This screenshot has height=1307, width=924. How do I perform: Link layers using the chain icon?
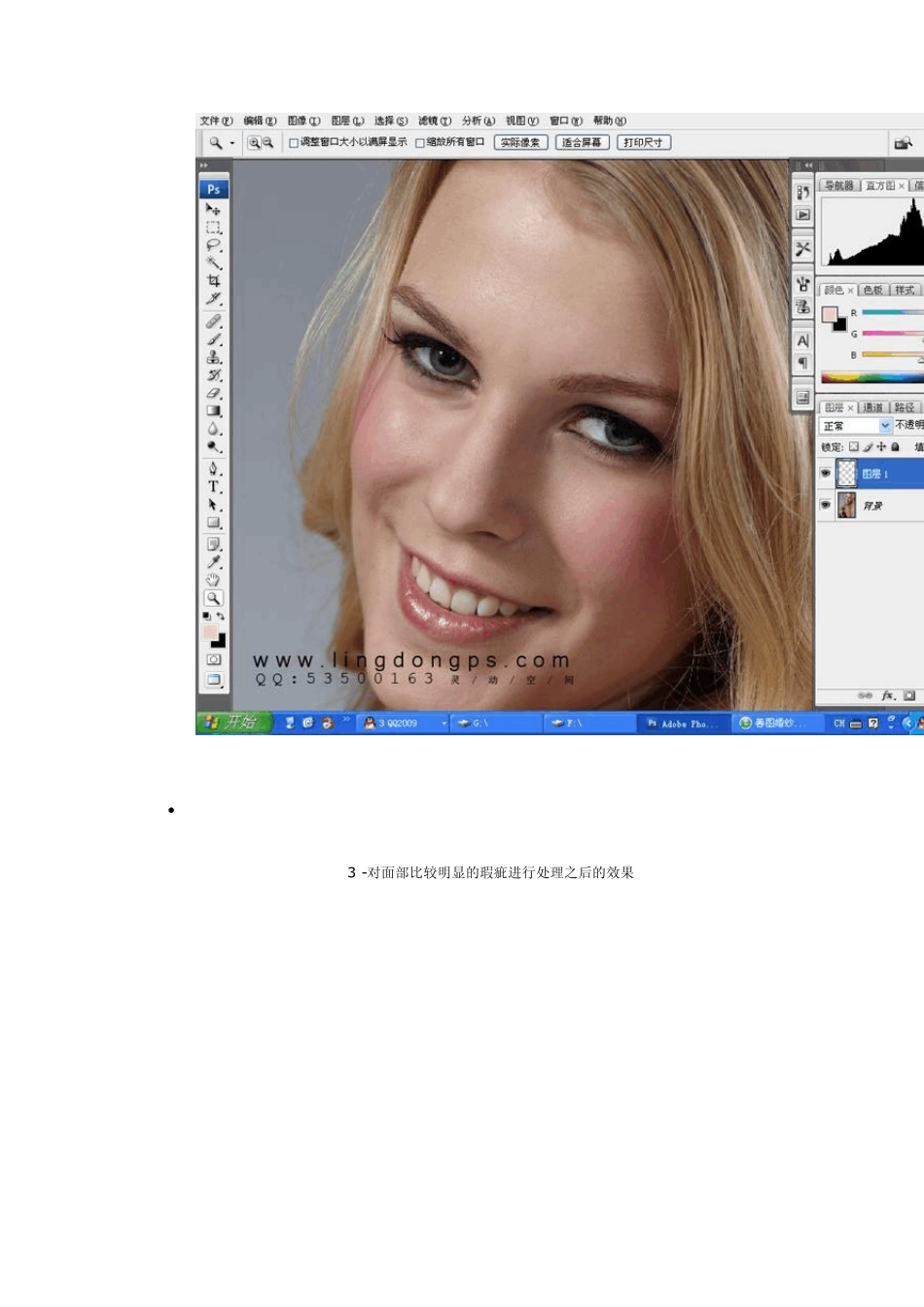[x=865, y=695]
